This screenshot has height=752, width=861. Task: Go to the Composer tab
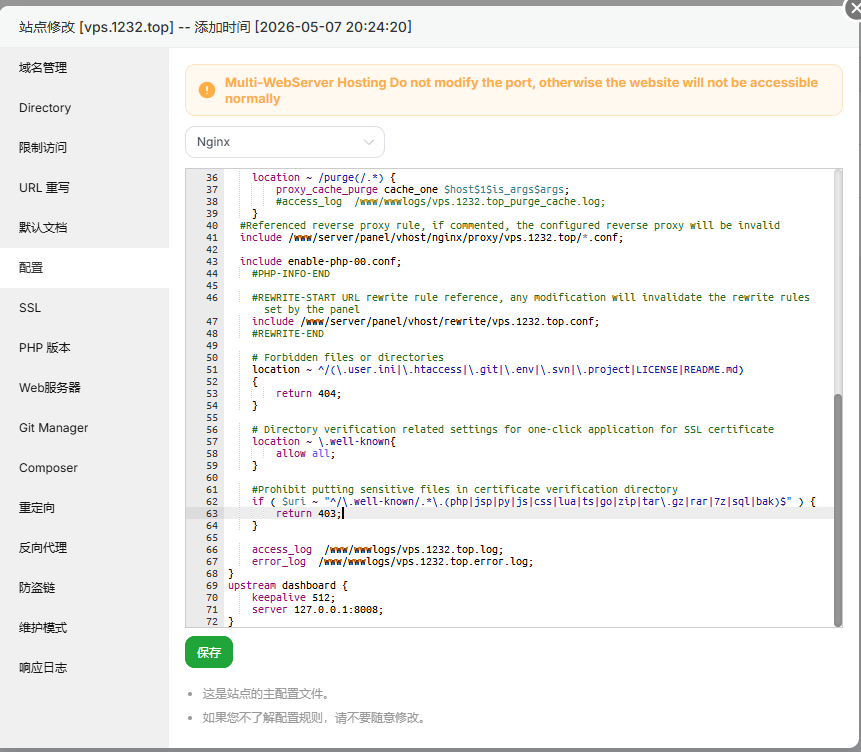click(x=48, y=468)
